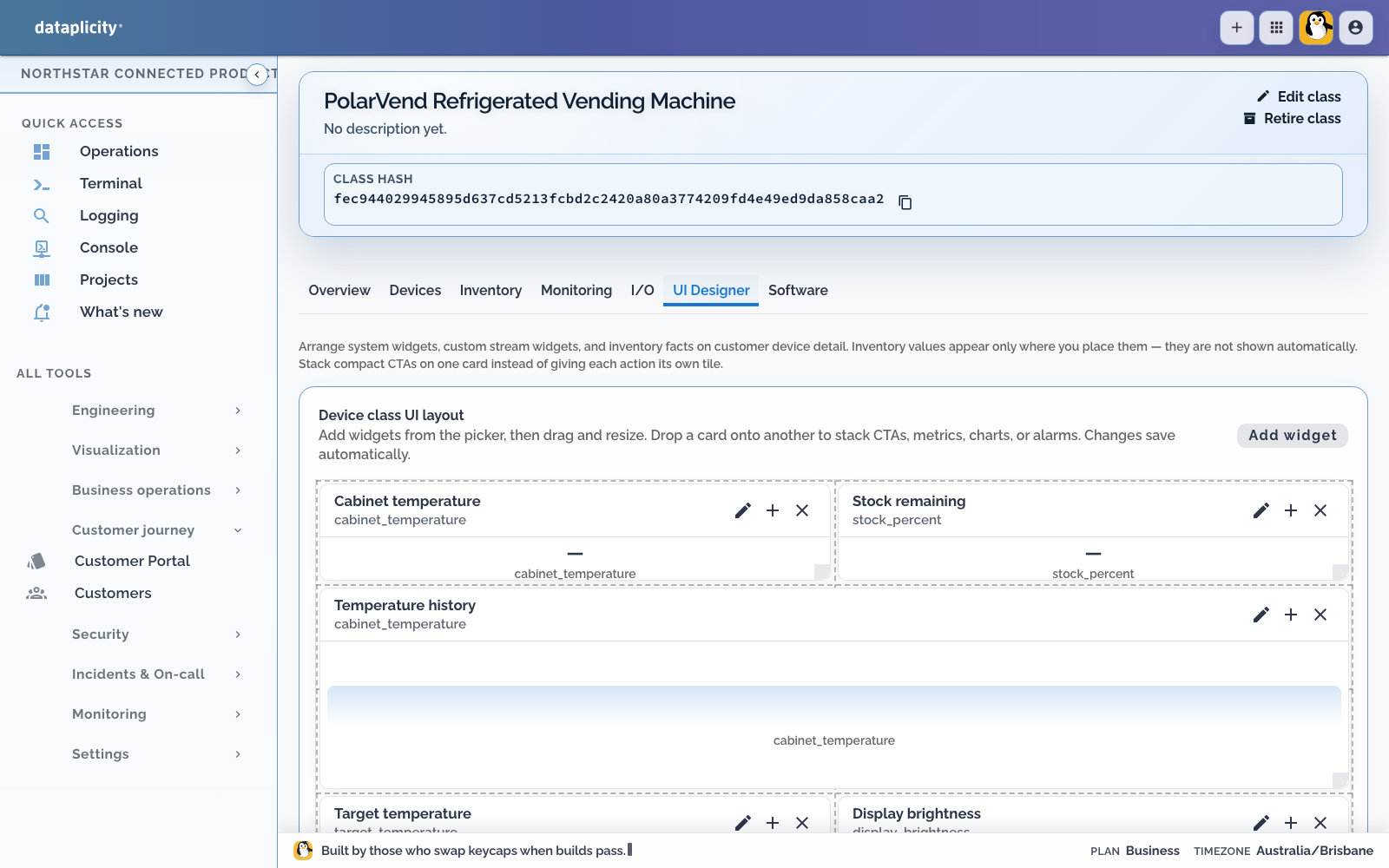Select the UI Designer tab
Screen dimensions: 1389x868
pyautogui.click(x=711, y=290)
